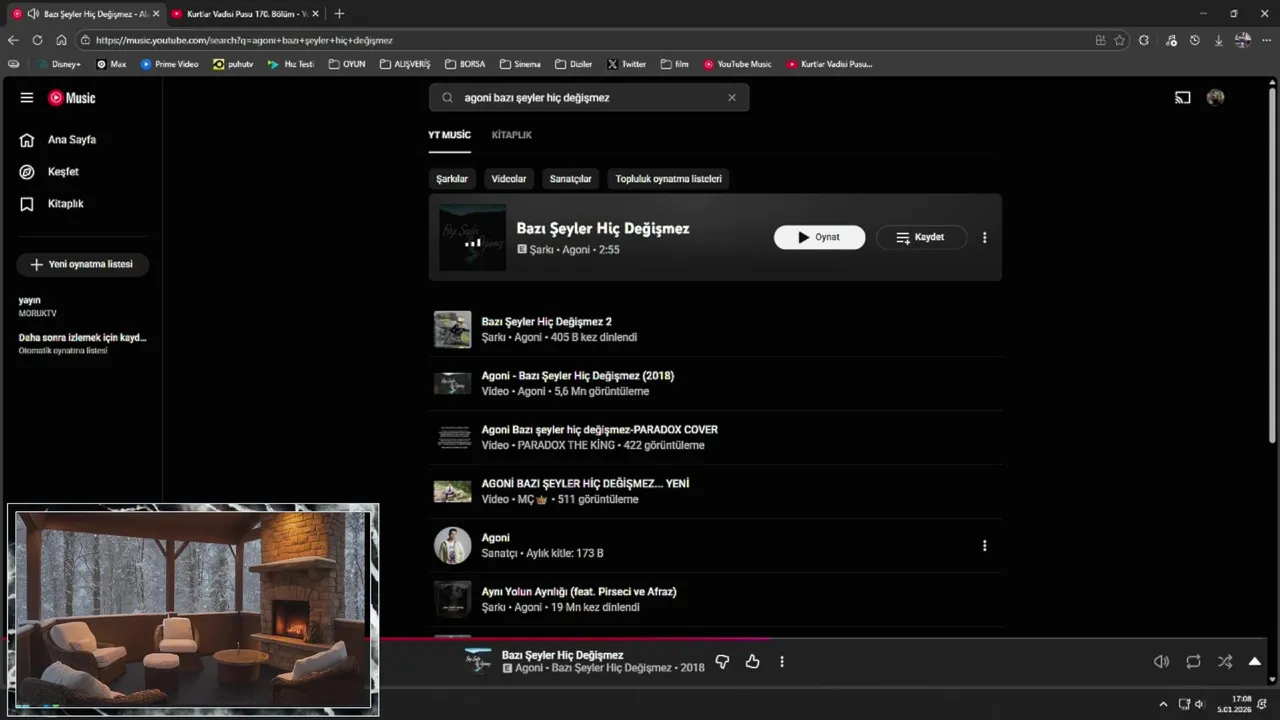Open the player bar more options menu
The image size is (1280, 720).
coord(782,662)
